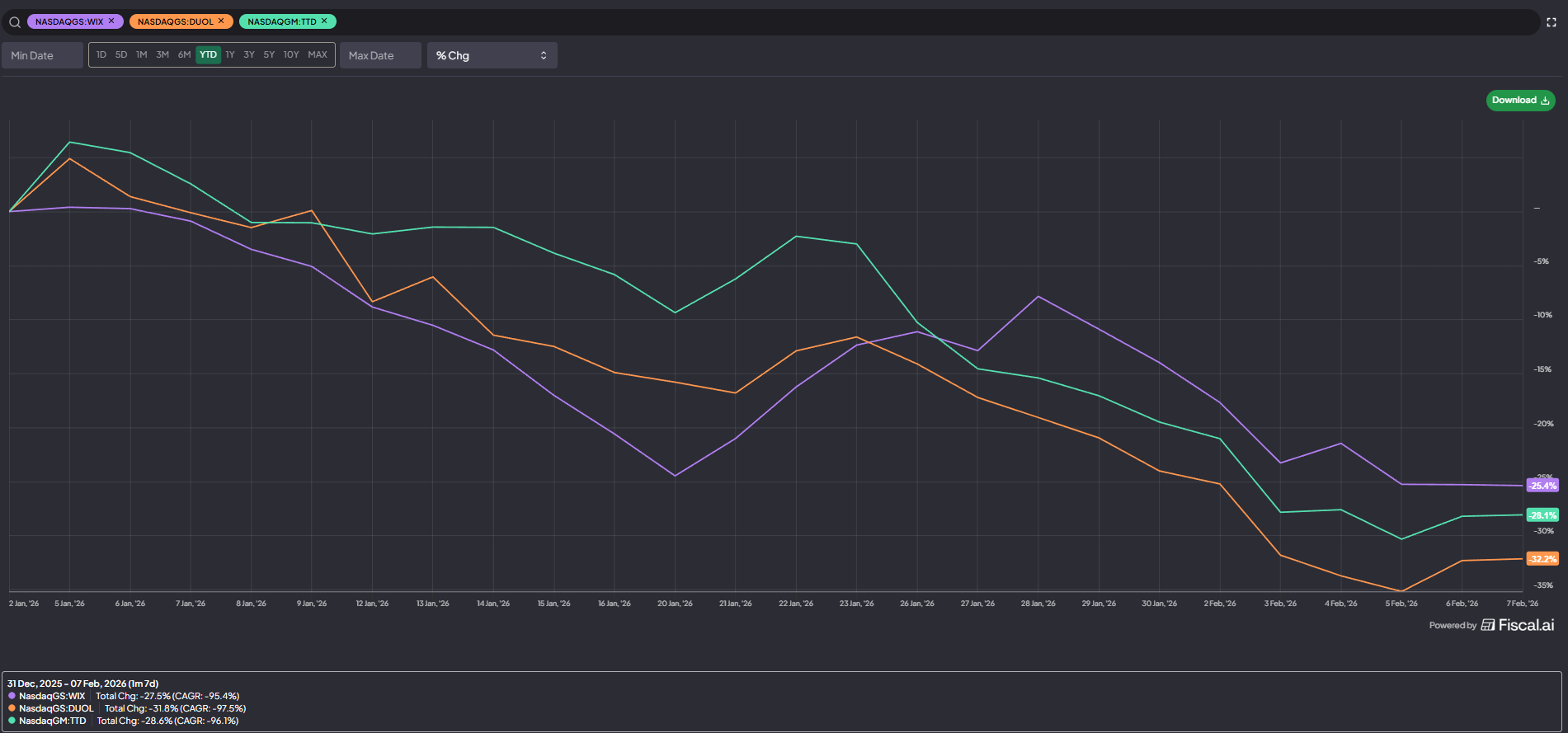Click the -32.2% DUOL value label

(x=1542, y=559)
